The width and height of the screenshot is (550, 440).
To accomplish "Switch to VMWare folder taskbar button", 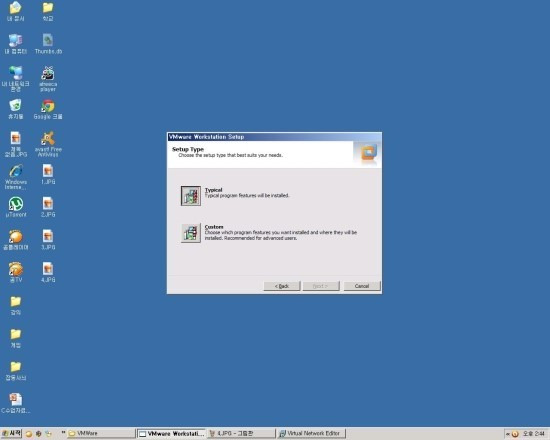I will tap(101, 433).
